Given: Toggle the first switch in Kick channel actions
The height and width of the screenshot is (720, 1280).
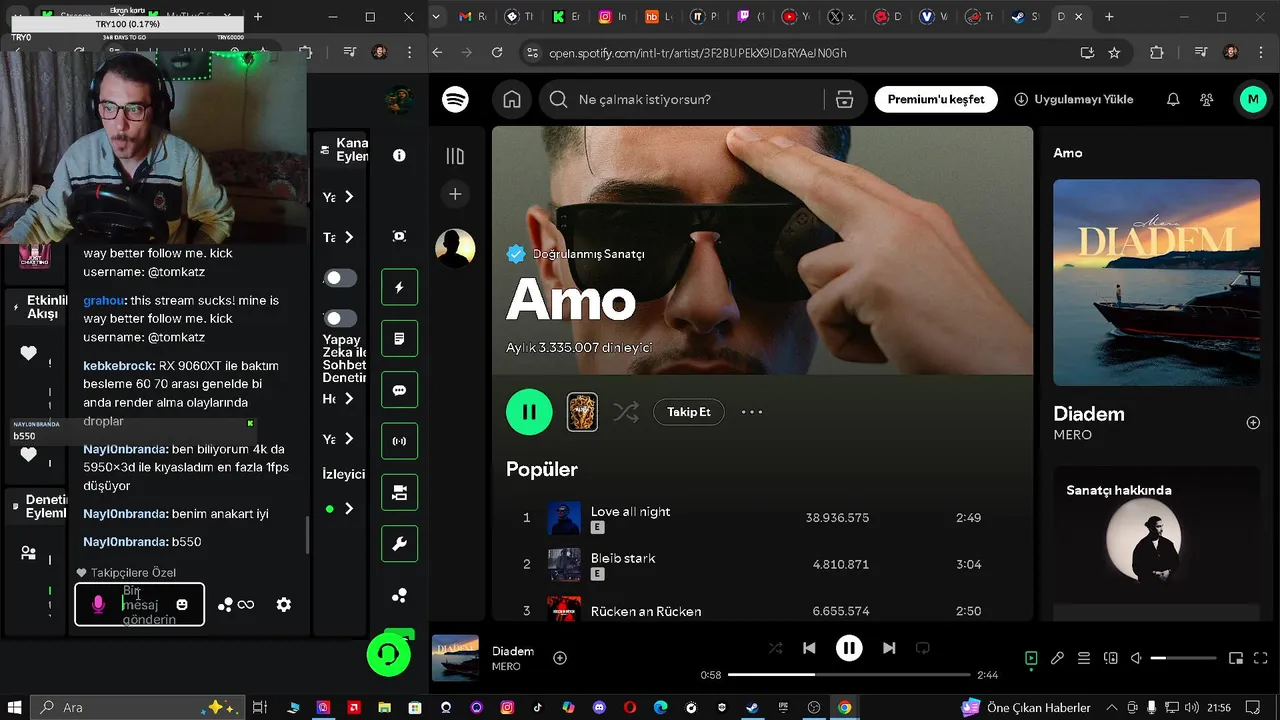Looking at the screenshot, I should click(340, 278).
